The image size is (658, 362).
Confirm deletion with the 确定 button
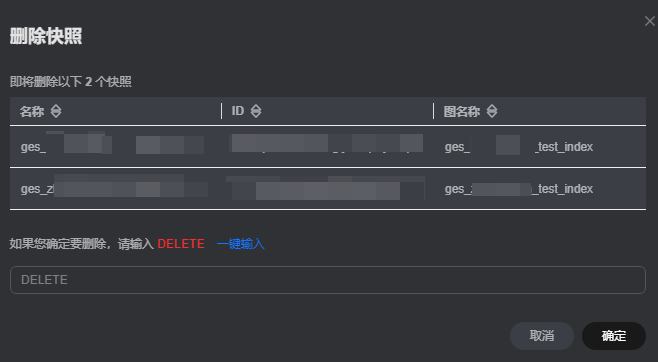coord(614,336)
